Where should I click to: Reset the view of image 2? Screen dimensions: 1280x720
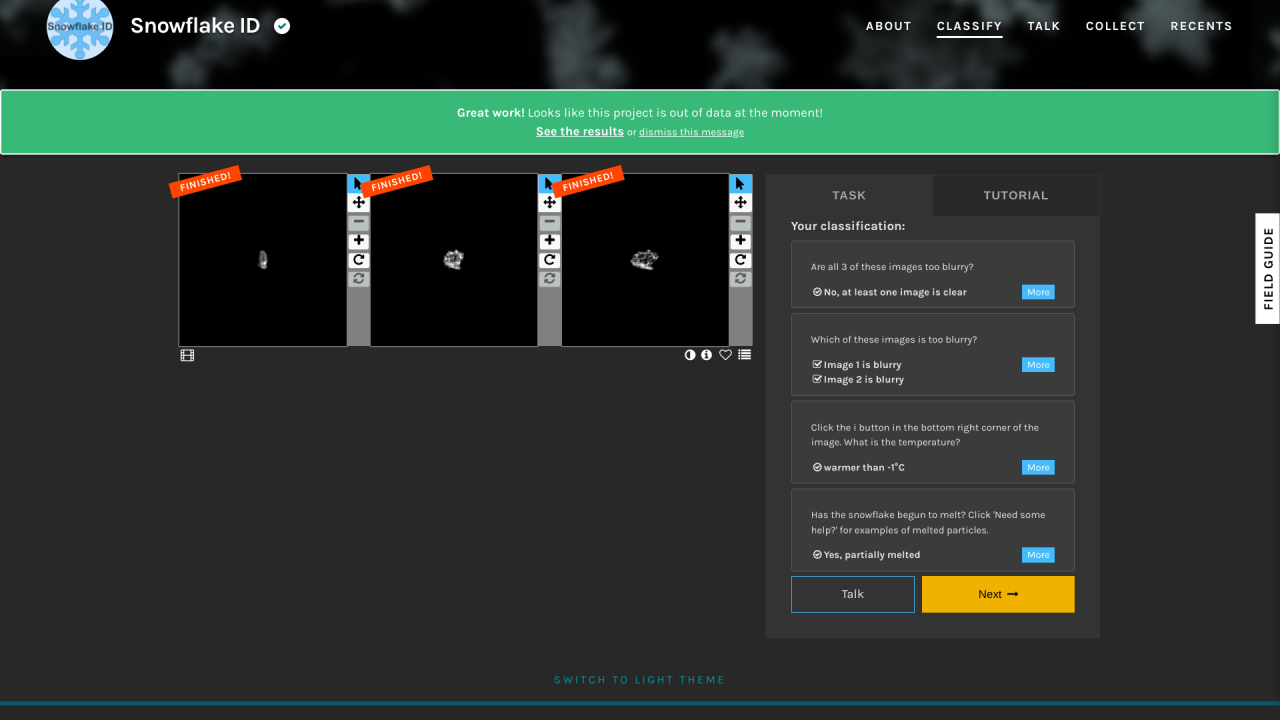pos(550,279)
